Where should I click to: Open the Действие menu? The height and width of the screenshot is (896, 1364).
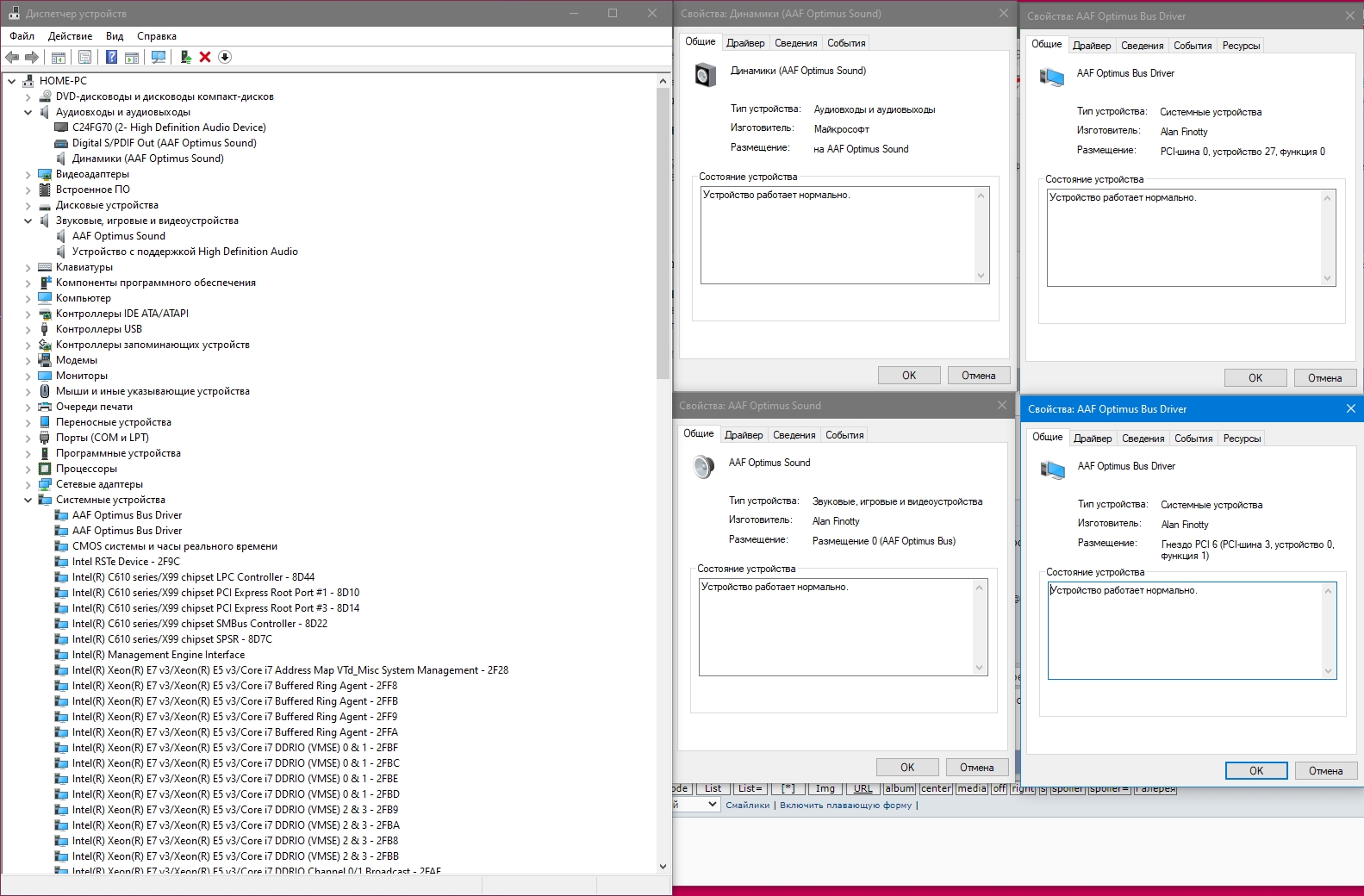click(x=70, y=36)
